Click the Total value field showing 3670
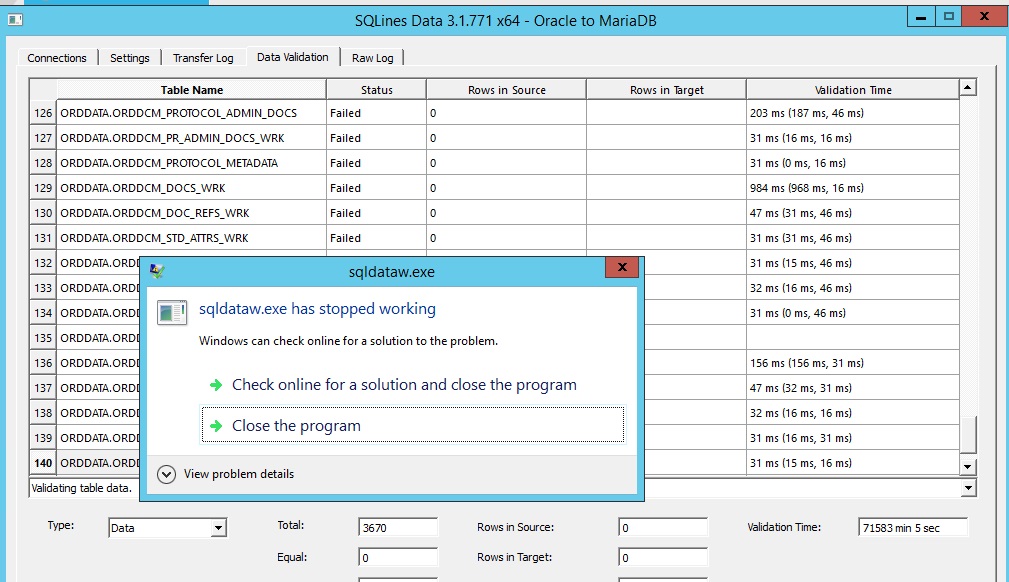This screenshot has height=582, width=1009. click(397, 528)
